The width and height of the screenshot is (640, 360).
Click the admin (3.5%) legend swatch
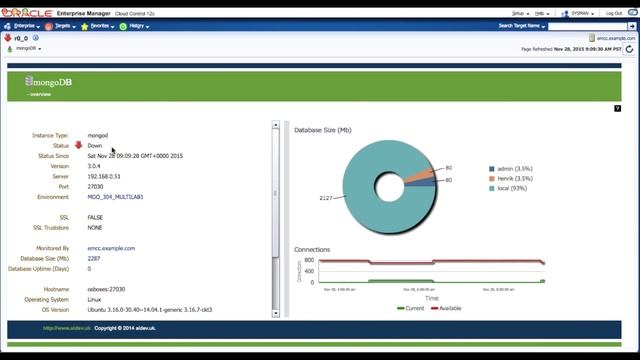coord(491,169)
